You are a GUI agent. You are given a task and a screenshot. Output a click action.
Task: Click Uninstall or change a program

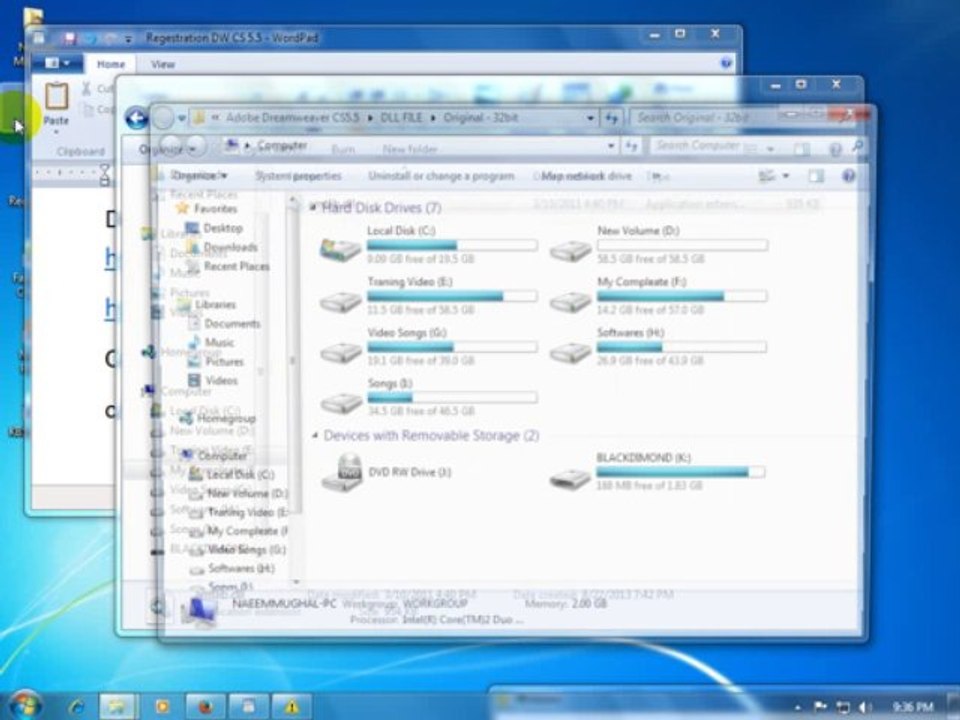(441, 176)
